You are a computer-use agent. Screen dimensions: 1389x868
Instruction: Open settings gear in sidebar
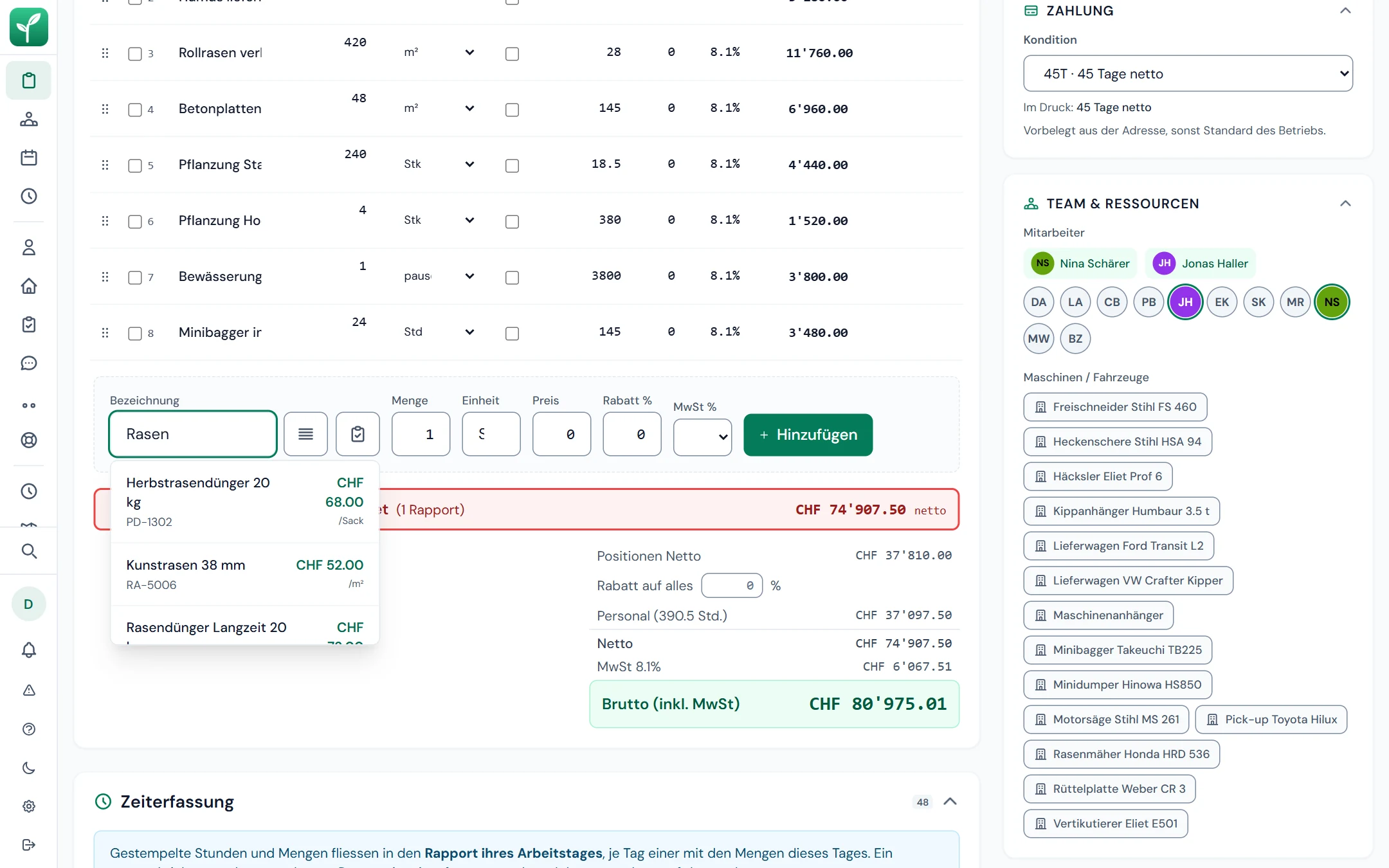[29, 806]
